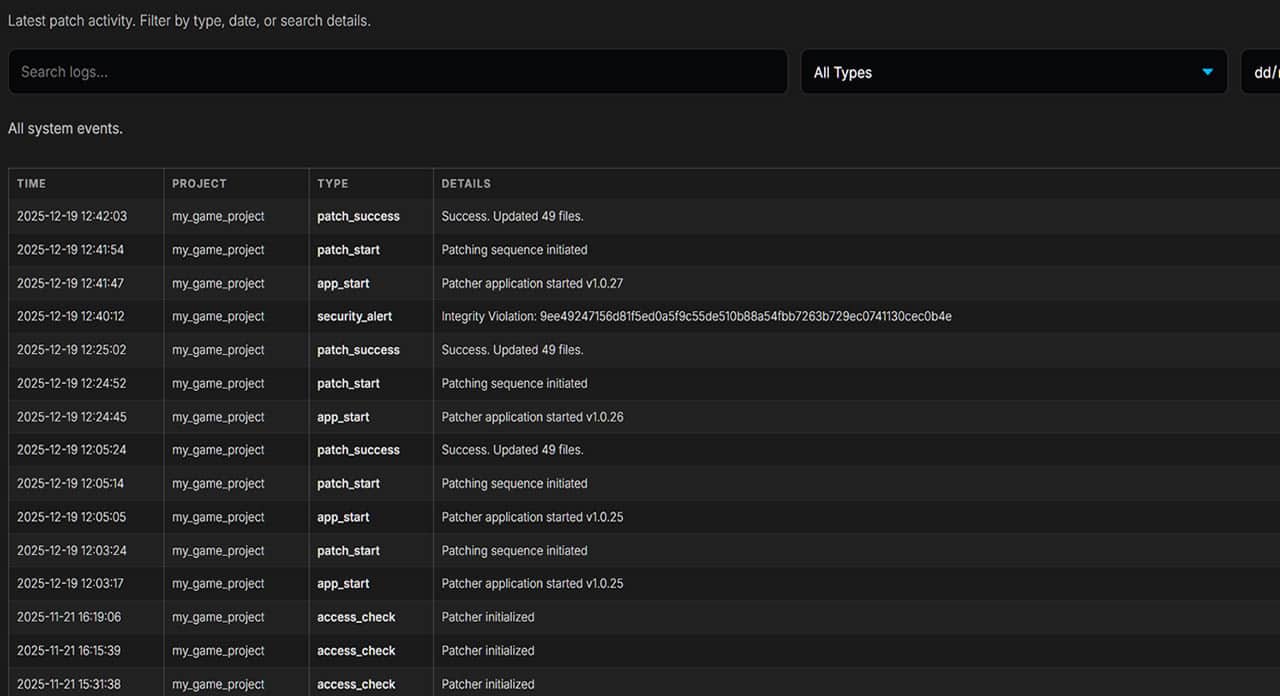Select the timestamp 2025-12-19 12:03:24
The height and width of the screenshot is (696, 1280).
coord(72,551)
